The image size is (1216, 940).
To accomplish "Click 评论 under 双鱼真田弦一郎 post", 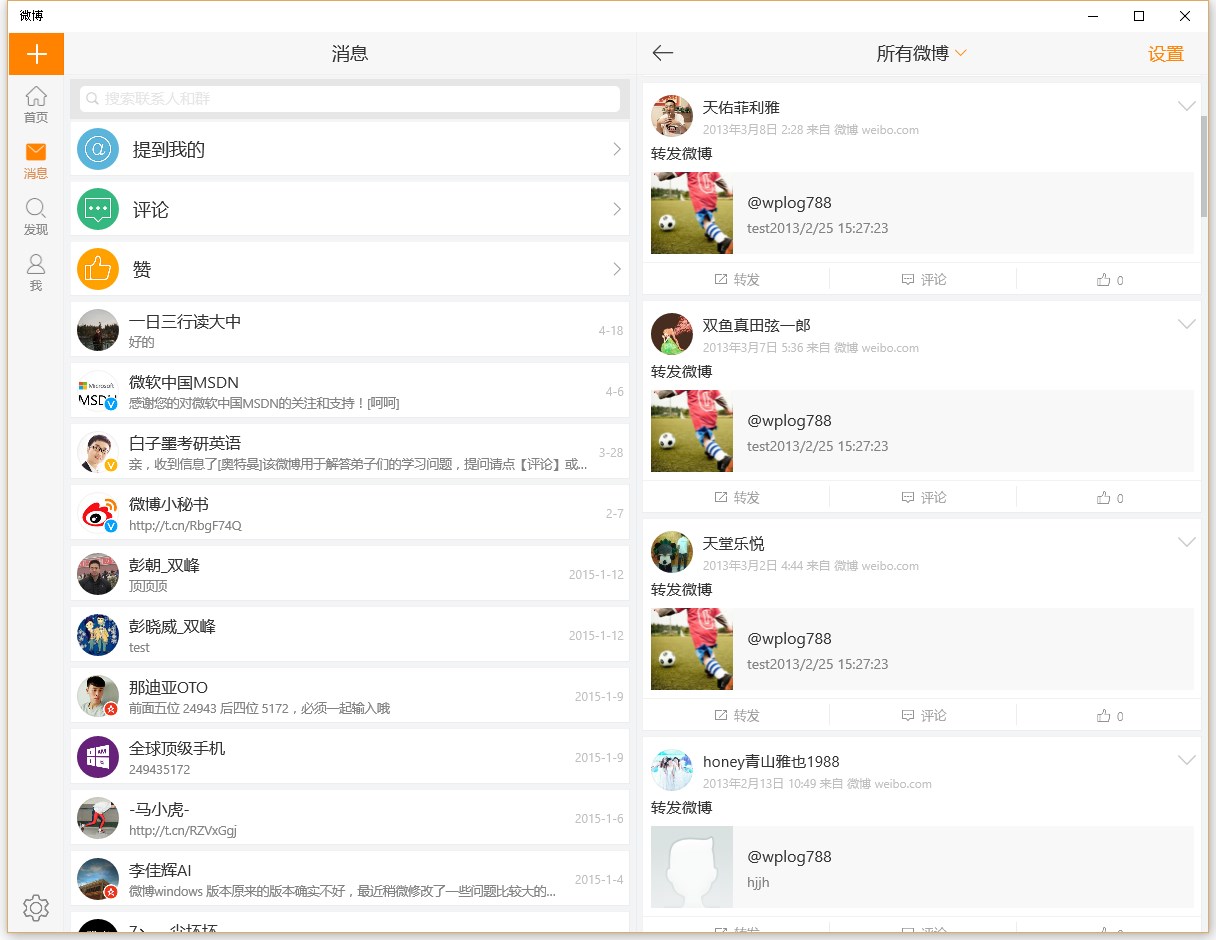I will coord(924,498).
